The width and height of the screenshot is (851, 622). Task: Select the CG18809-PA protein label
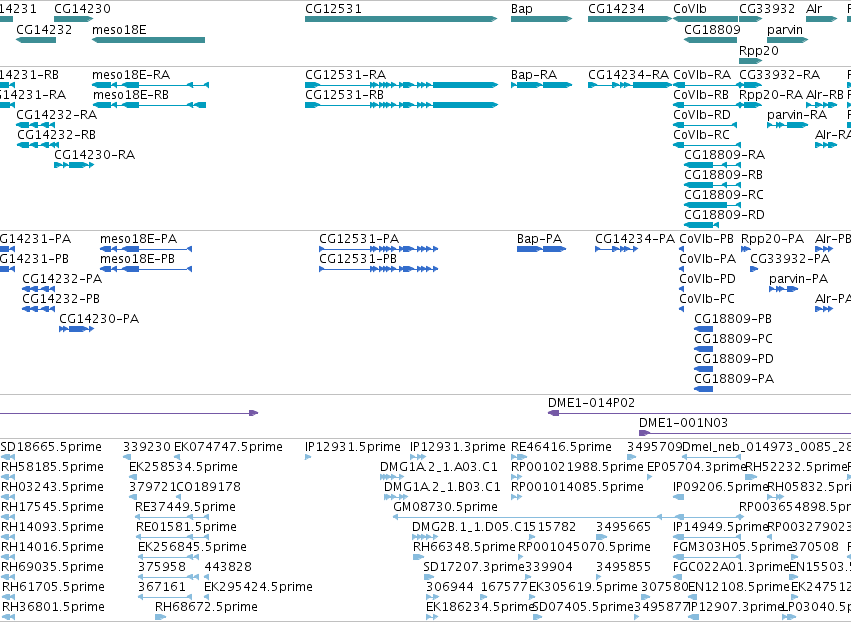point(734,379)
